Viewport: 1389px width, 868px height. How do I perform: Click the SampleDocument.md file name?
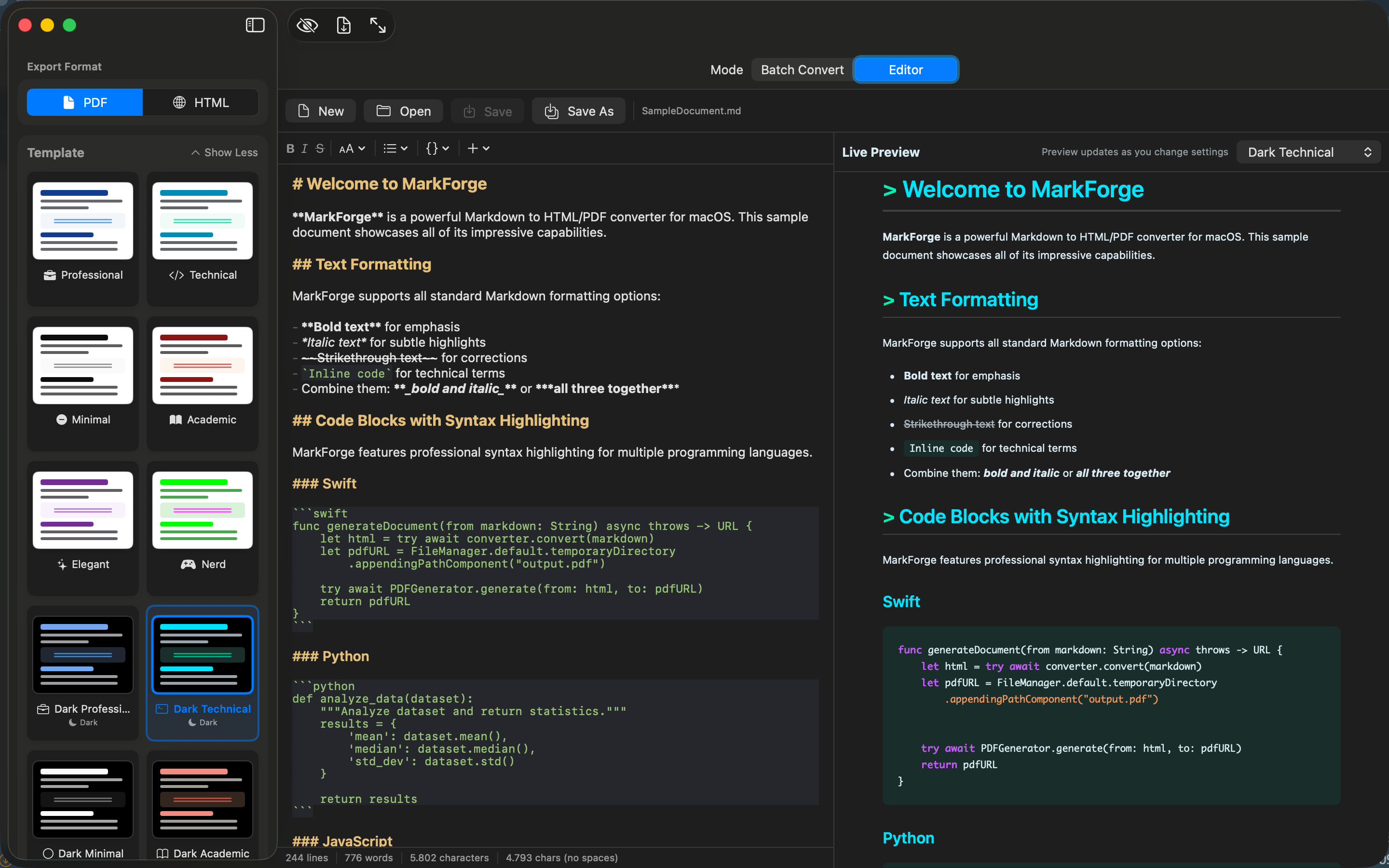point(691,111)
